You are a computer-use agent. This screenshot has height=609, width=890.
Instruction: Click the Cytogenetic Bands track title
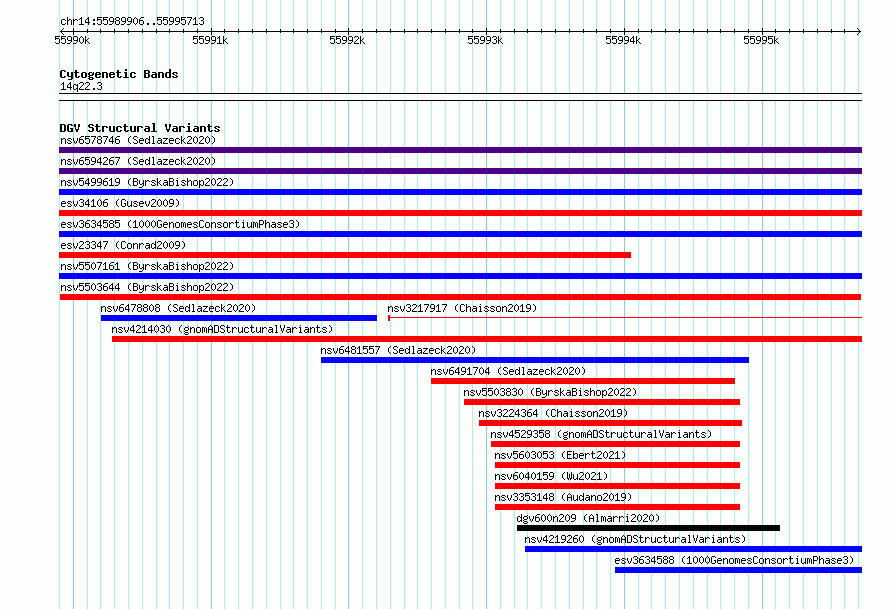point(119,74)
